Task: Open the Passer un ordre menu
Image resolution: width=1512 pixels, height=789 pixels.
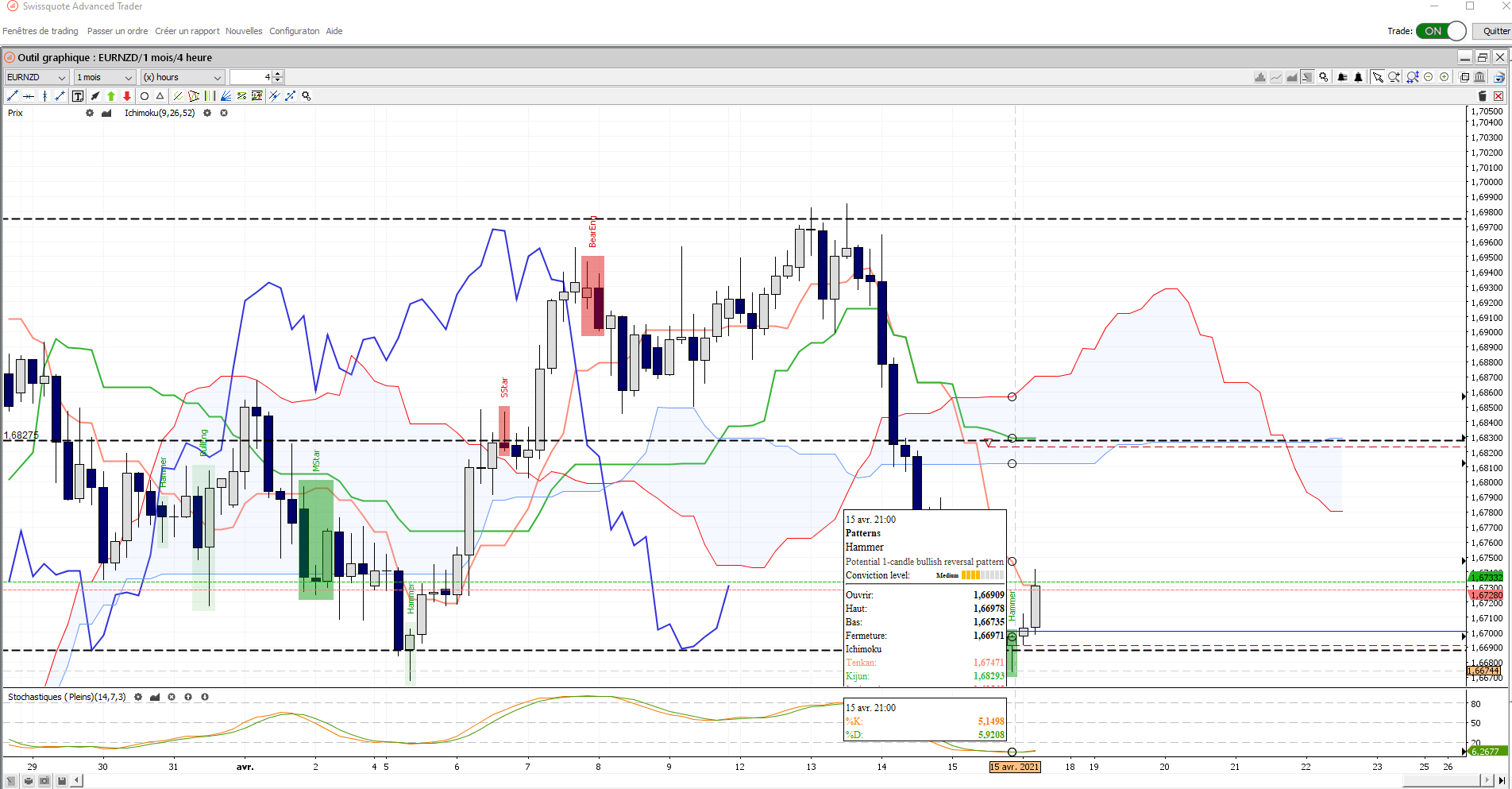Action: tap(118, 31)
